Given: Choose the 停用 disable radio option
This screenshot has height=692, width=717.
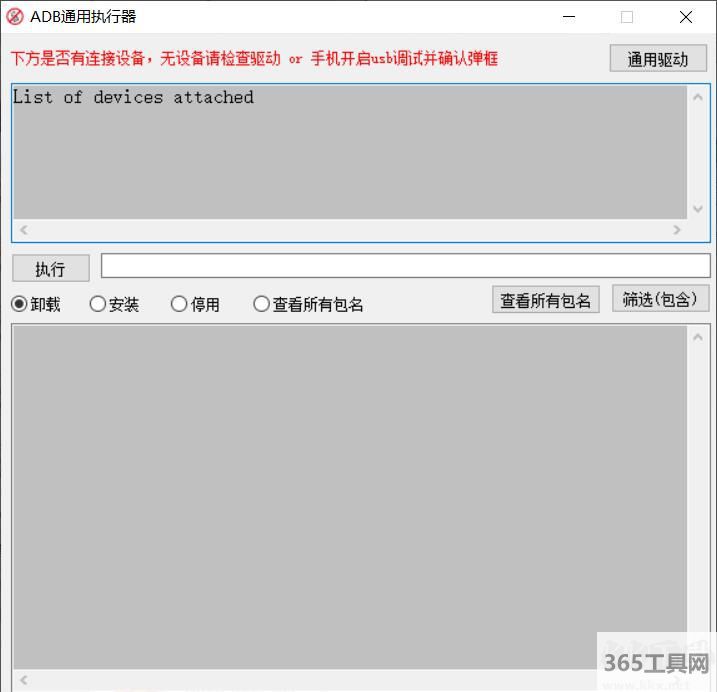Looking at the screenshot, I should coord(179,304).
